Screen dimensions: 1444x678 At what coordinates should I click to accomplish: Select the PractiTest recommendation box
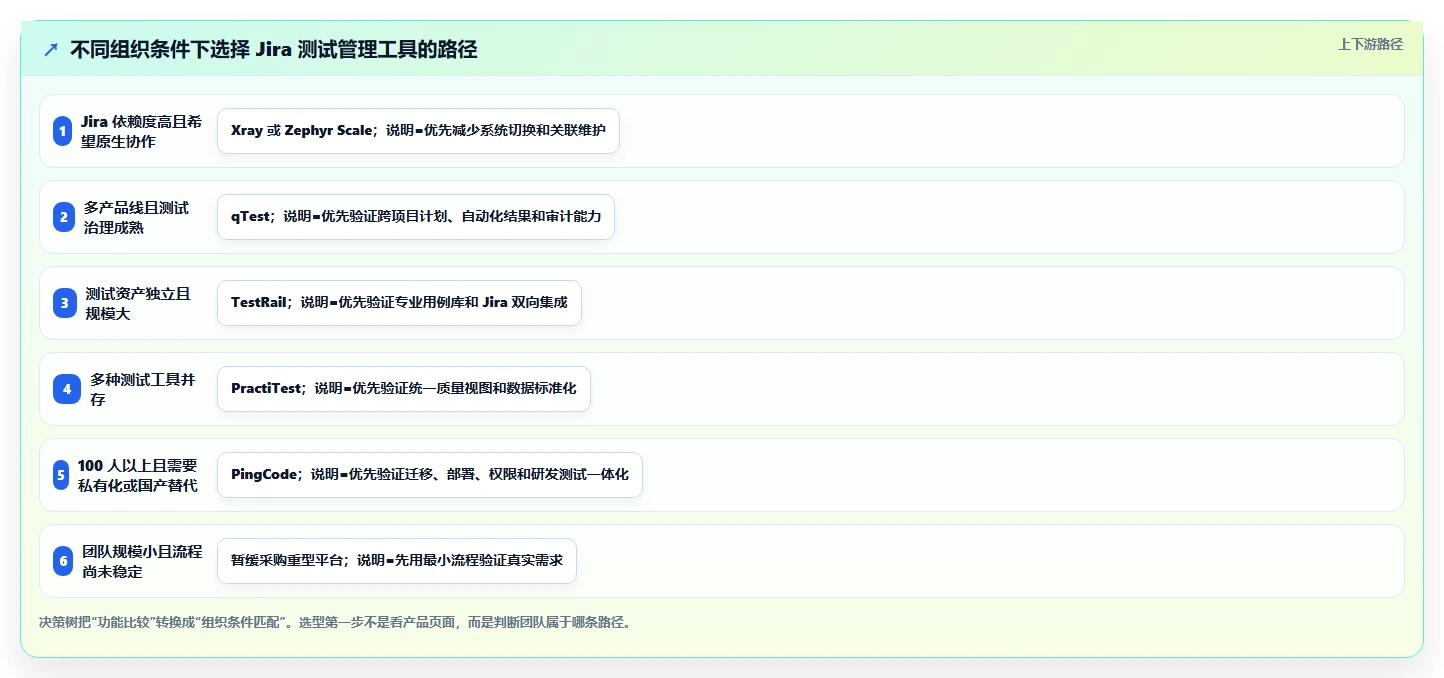point(404,389)
